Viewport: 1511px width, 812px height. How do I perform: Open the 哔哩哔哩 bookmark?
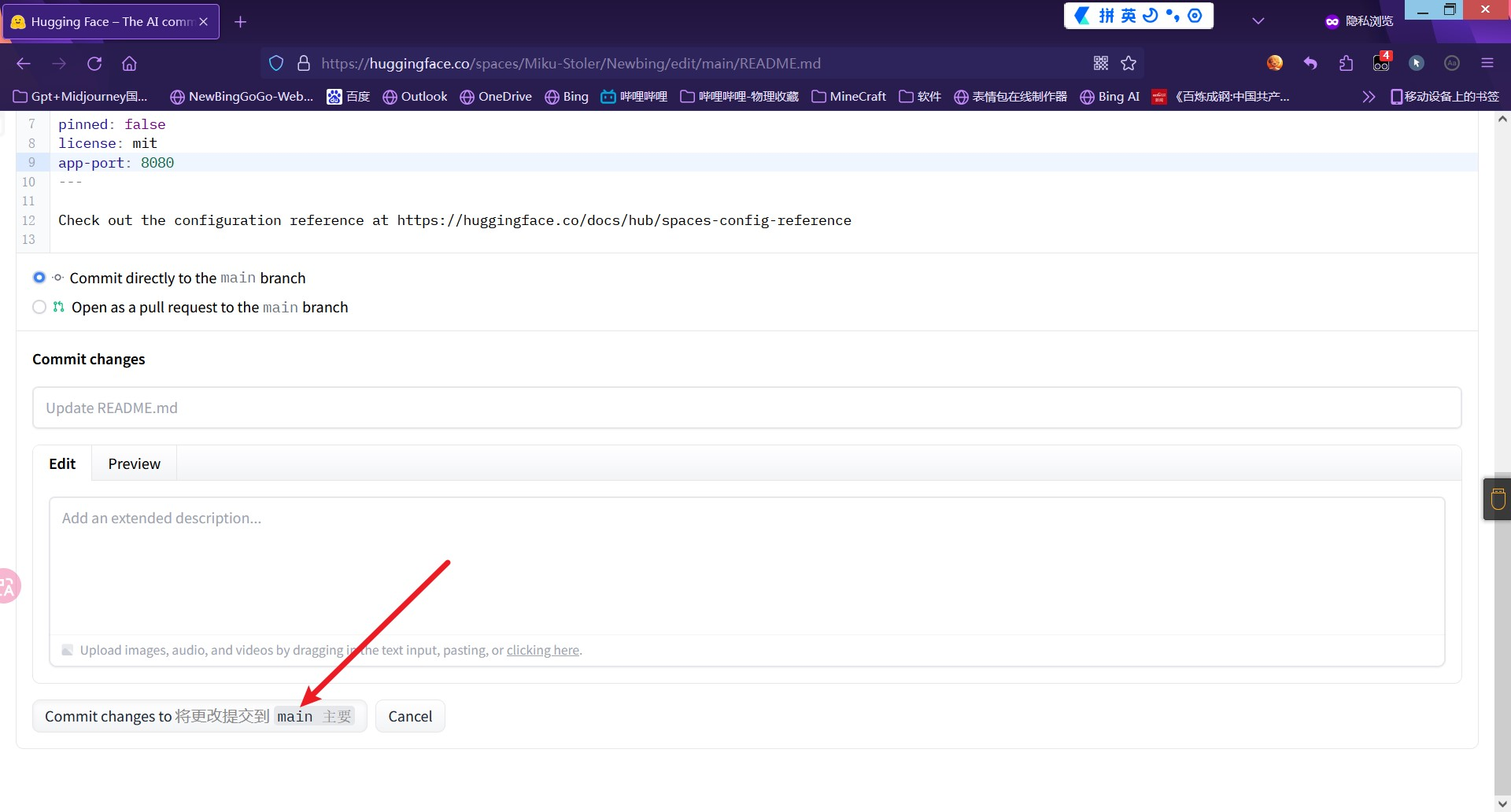[x=634, y=97]
